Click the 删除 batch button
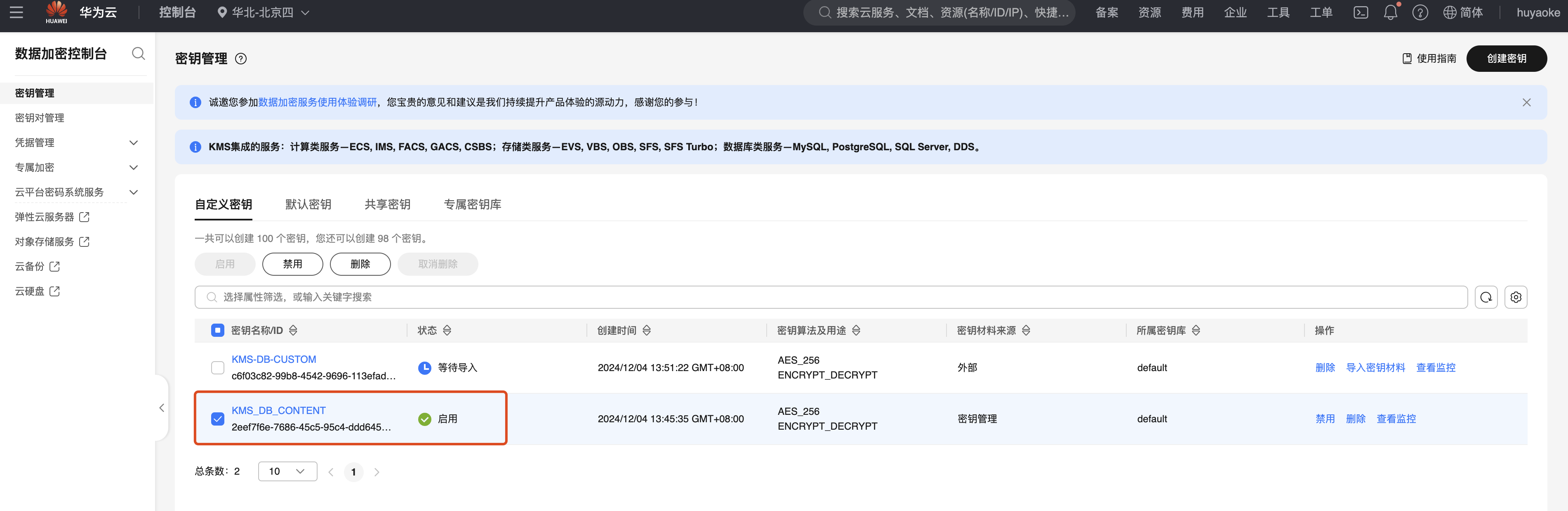Image resolution: width=1568 pixels, height=511 pixels. 360,264
